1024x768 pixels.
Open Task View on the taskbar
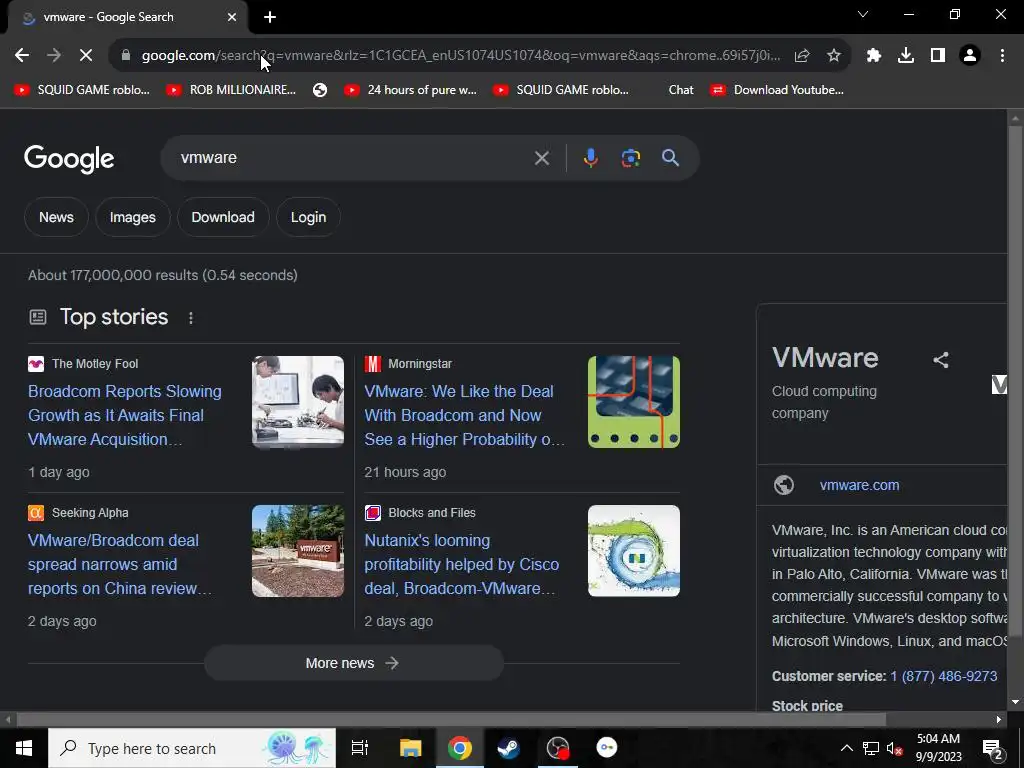360,748
